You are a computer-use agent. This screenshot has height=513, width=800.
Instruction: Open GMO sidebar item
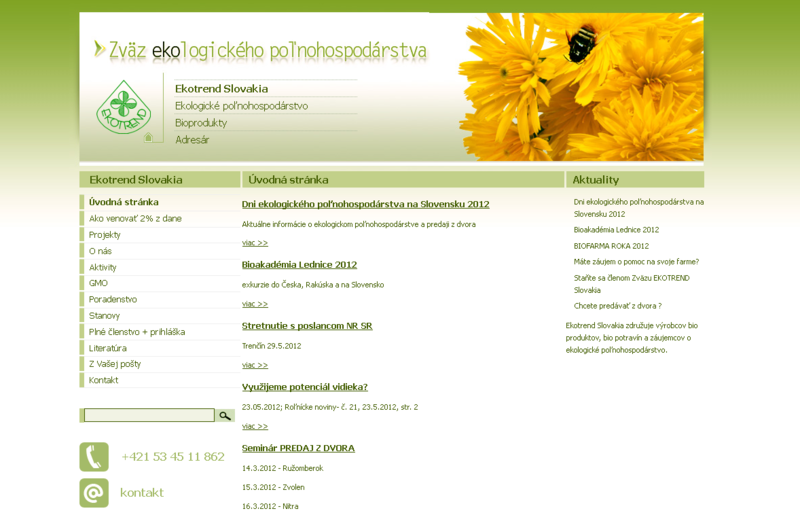point(98,283)
